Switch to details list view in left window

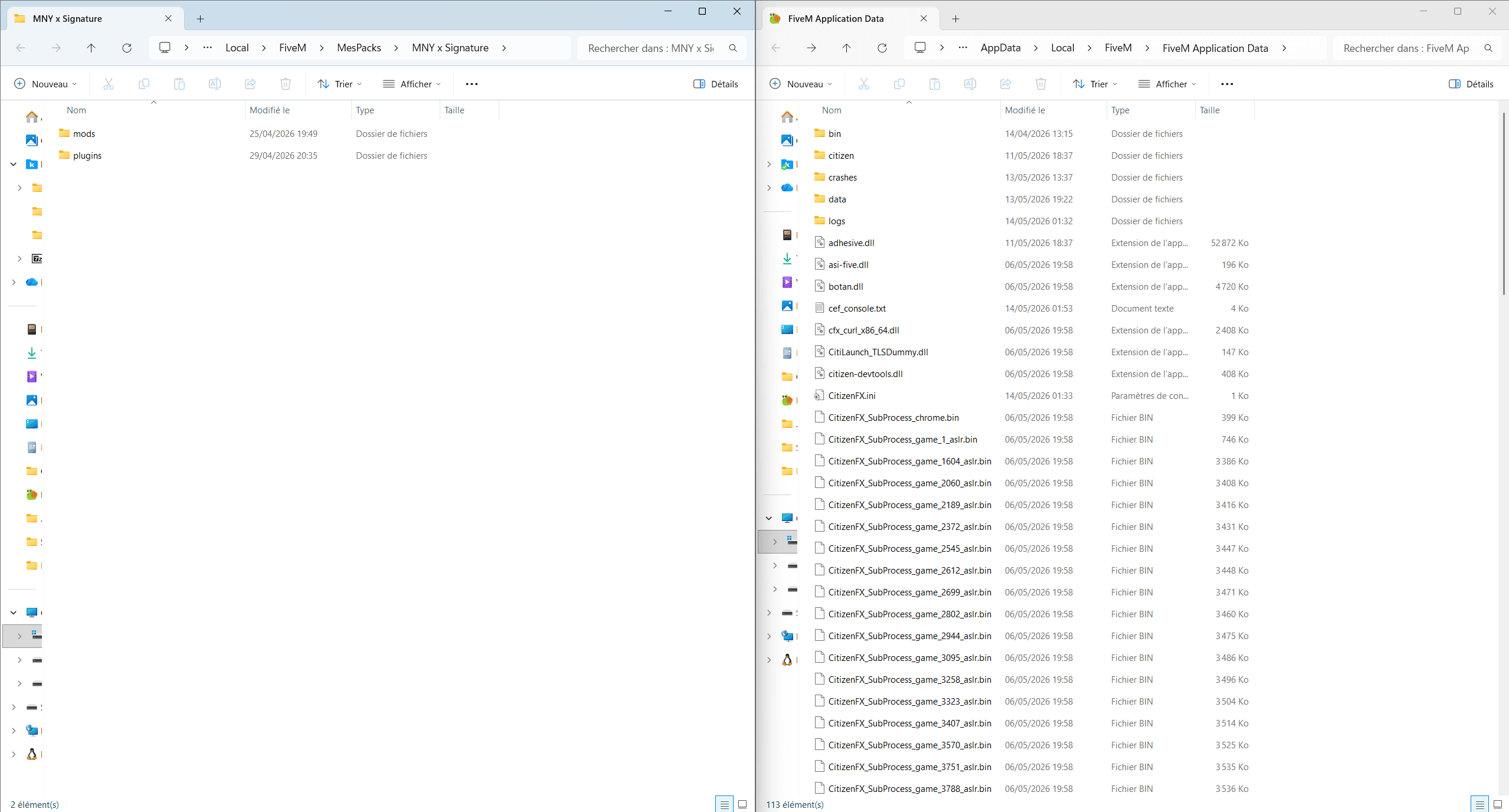tap(724, 804)
